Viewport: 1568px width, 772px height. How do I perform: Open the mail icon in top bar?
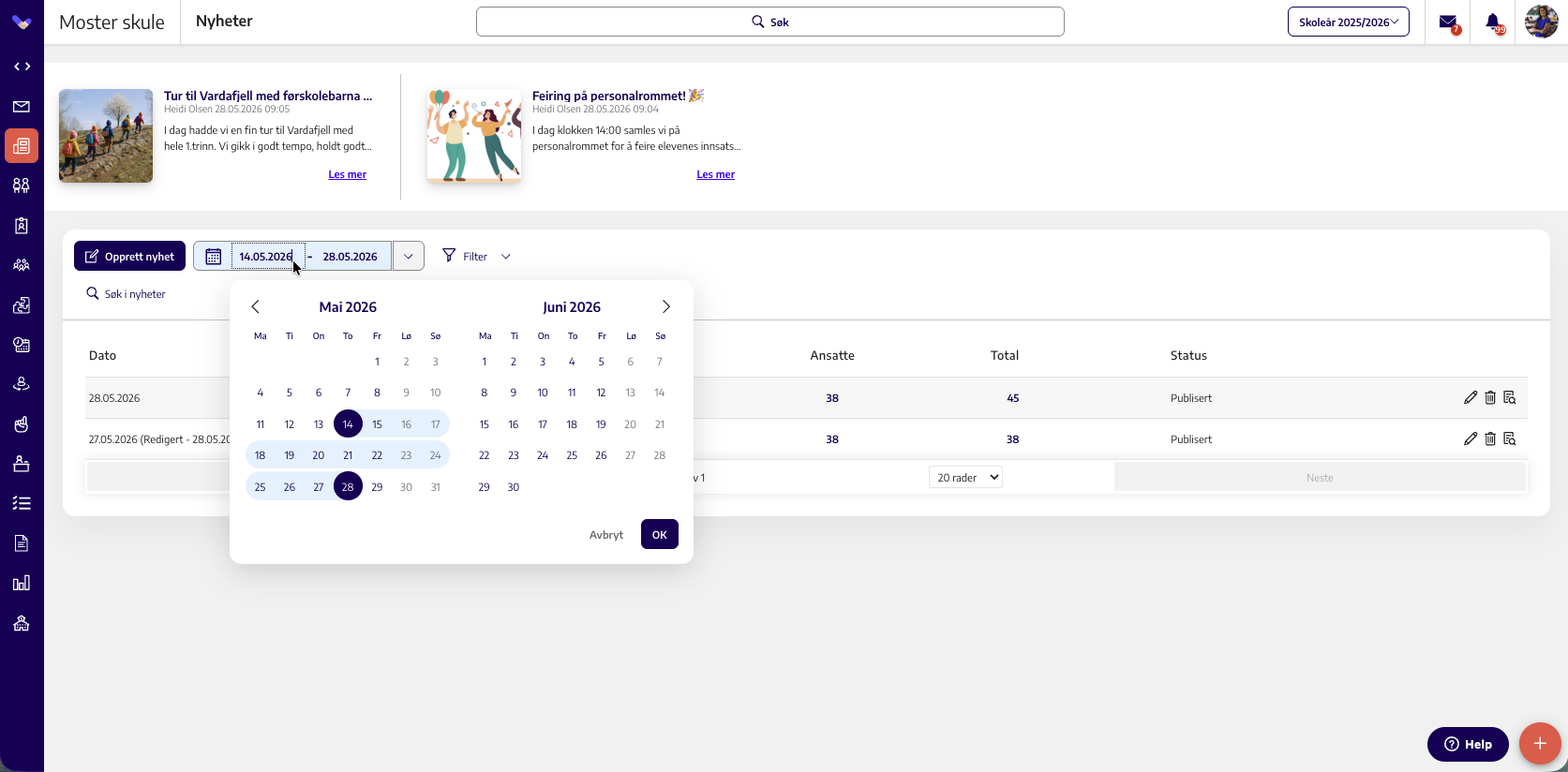(1448, 22)
